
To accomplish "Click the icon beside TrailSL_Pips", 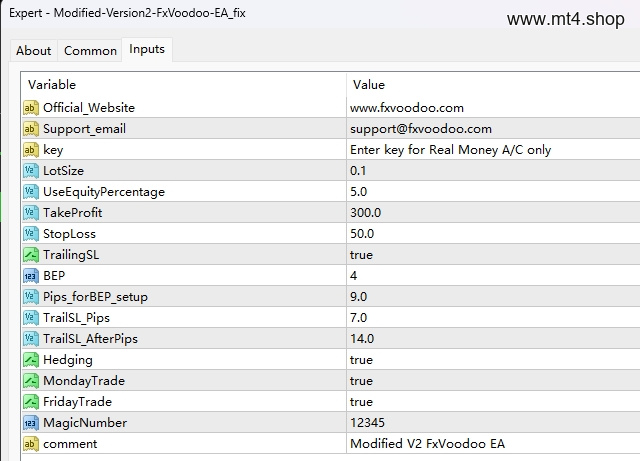I will 31,318.
